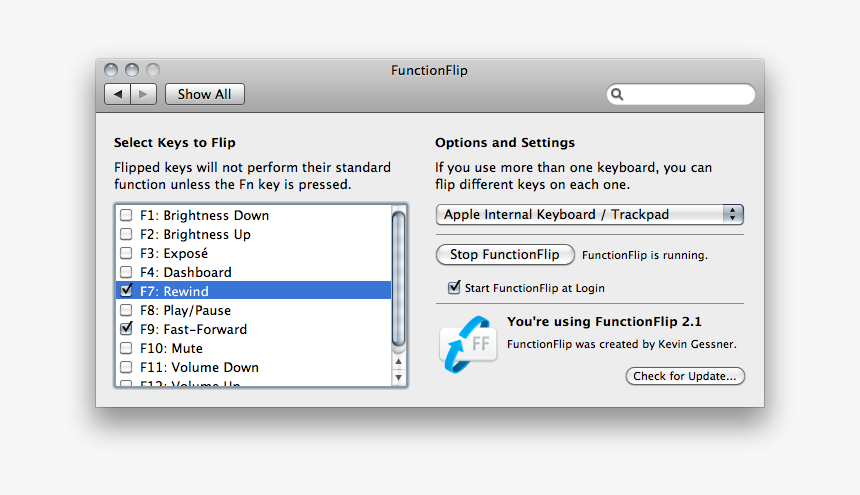
Task: Click Check for Update button
Action: (x=685, y=376)
